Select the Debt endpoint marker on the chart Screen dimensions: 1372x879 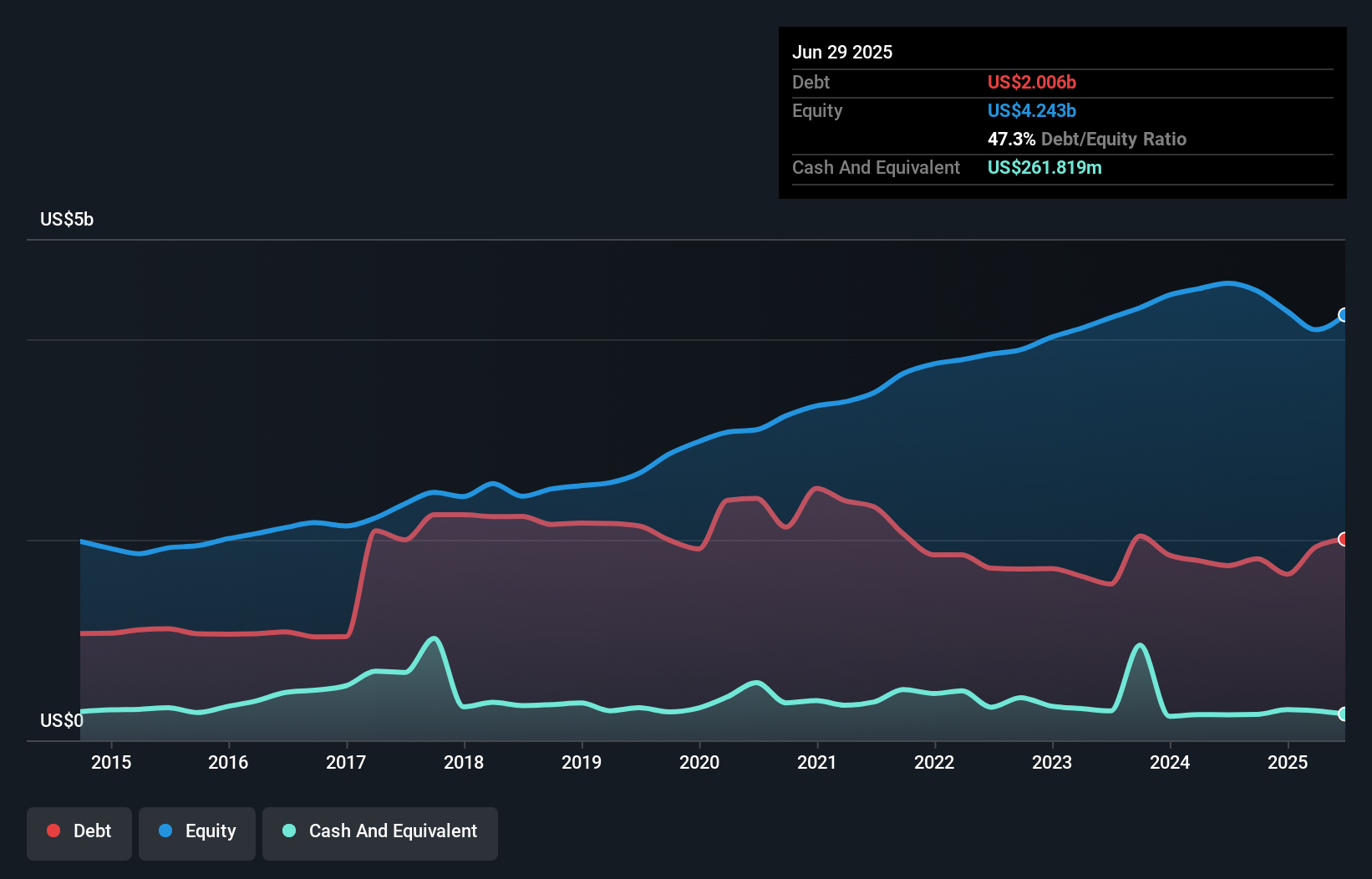click(1343, 539)
